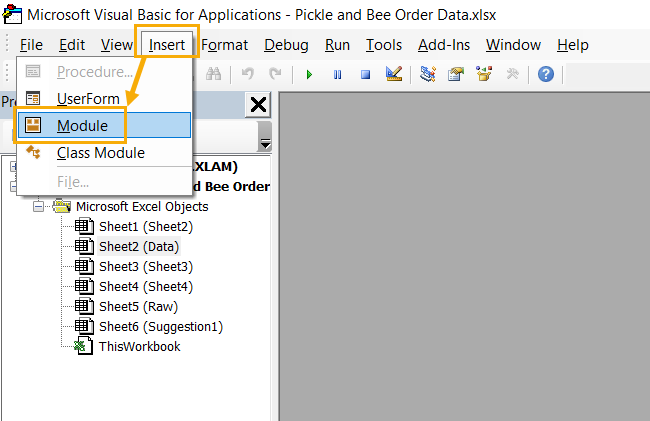The height and width of the screenshot is (421, 650).
Task: Run Sub with green play icon
Action: (x=309, y=75)
